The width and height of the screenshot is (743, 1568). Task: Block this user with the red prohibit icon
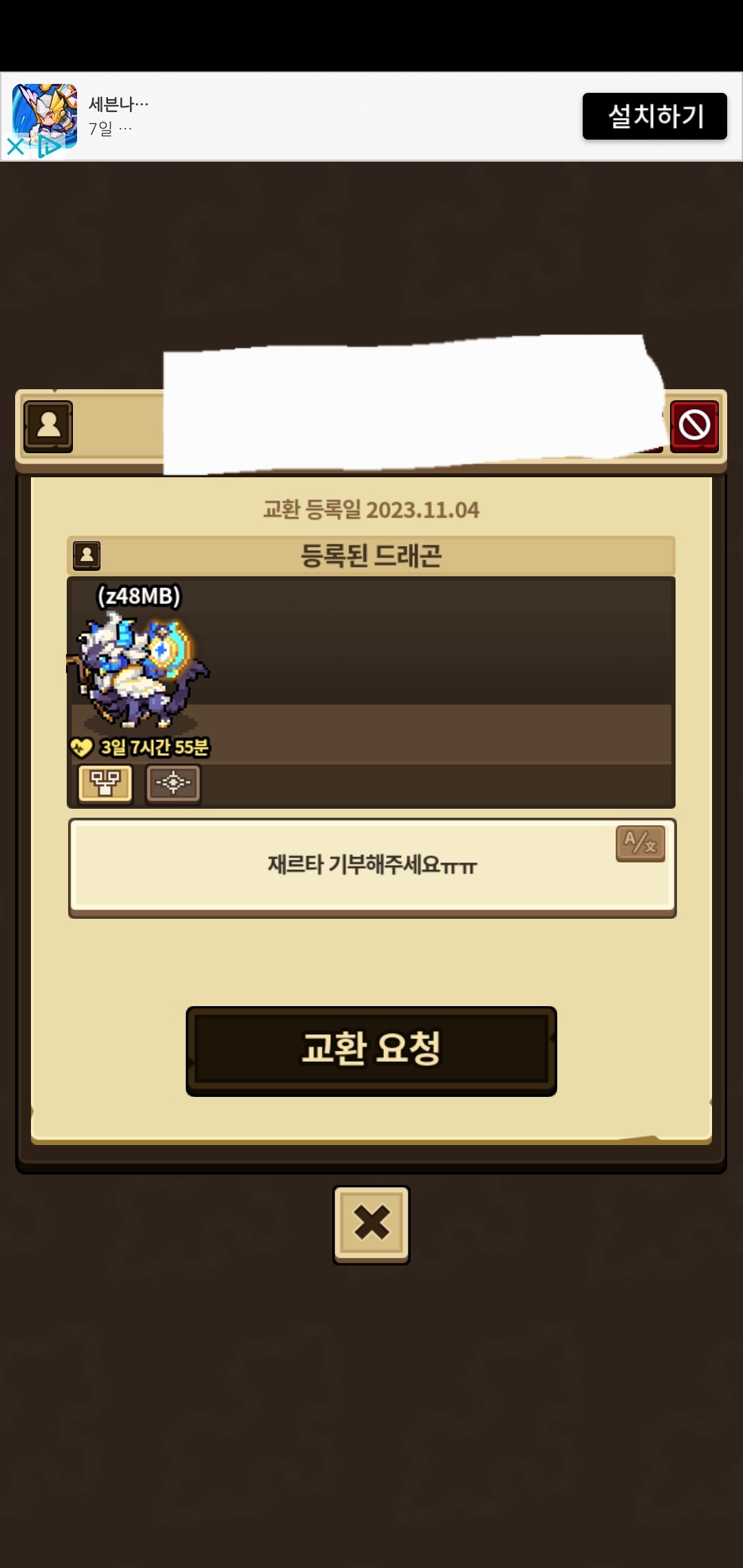(x=694, y=426)
